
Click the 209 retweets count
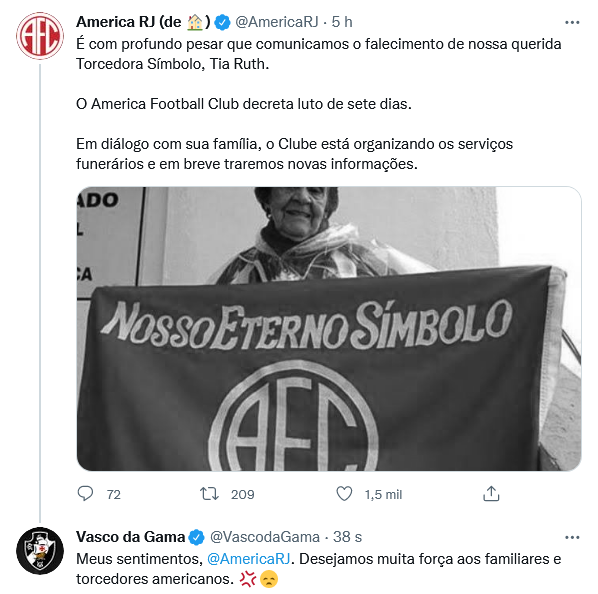pos(243,494)
